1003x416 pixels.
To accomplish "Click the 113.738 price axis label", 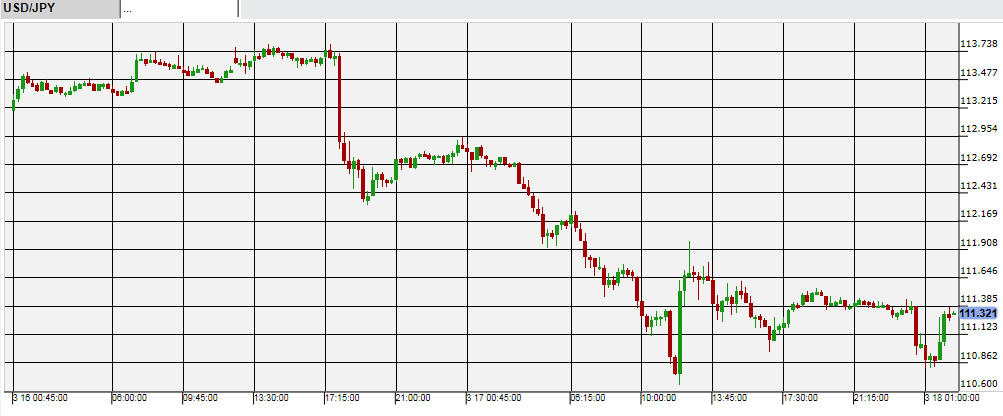I will pyautogui.click(x=977, y=44).
